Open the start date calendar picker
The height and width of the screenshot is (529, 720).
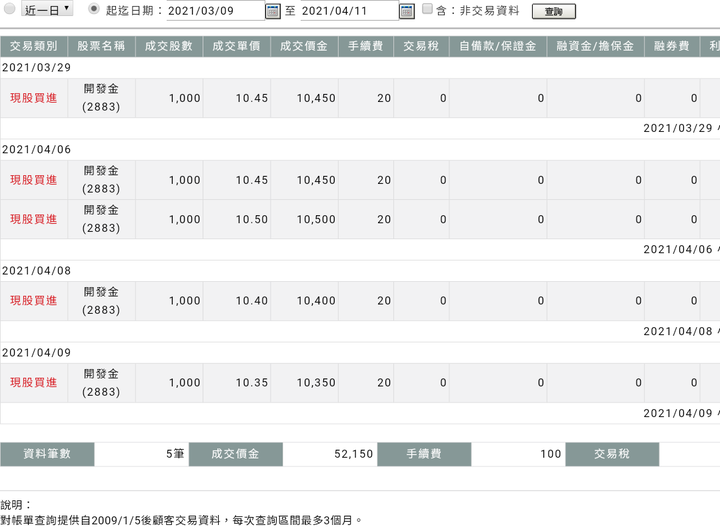273,11
